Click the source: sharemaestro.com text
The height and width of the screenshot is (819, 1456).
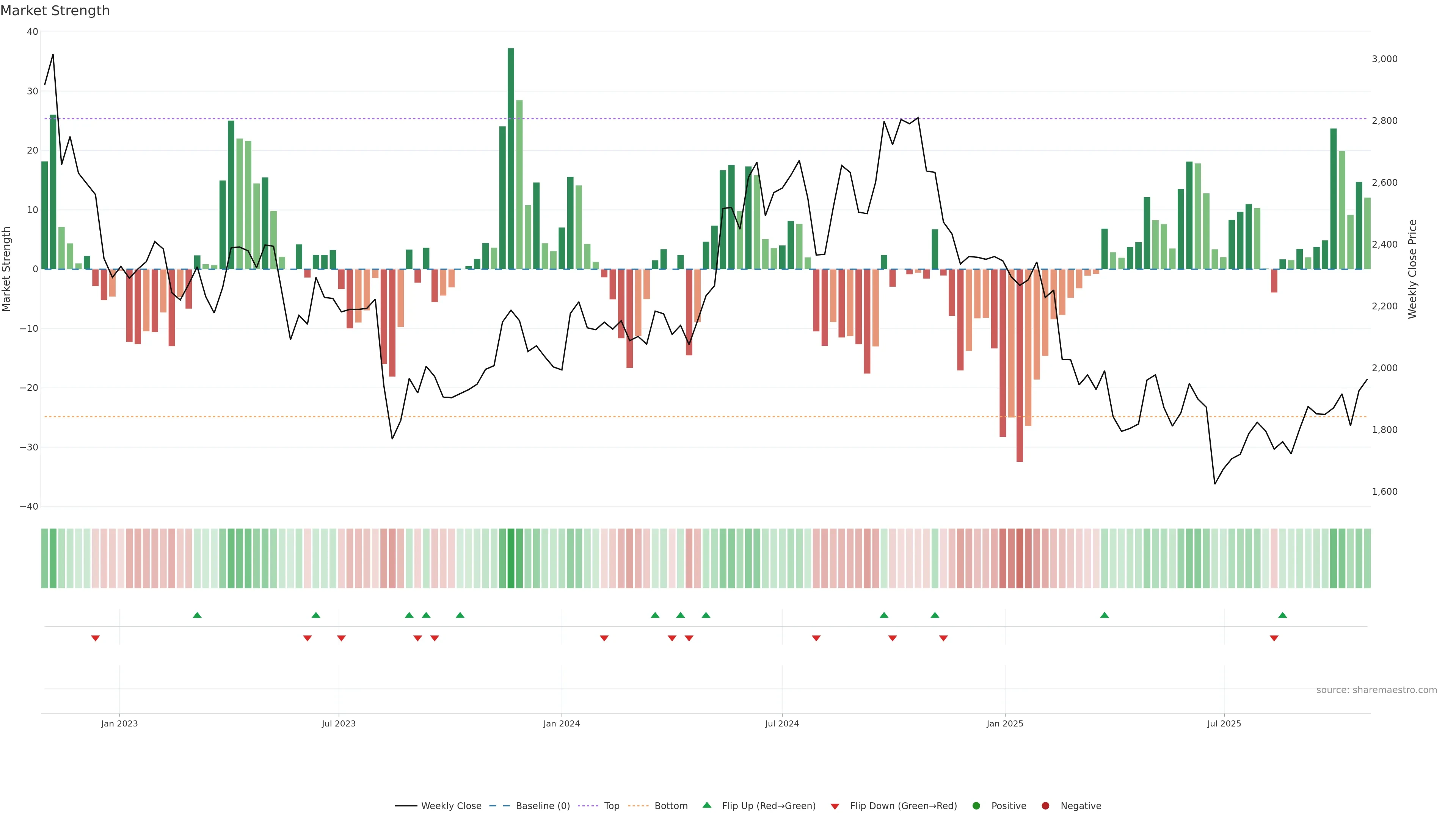1376,690
